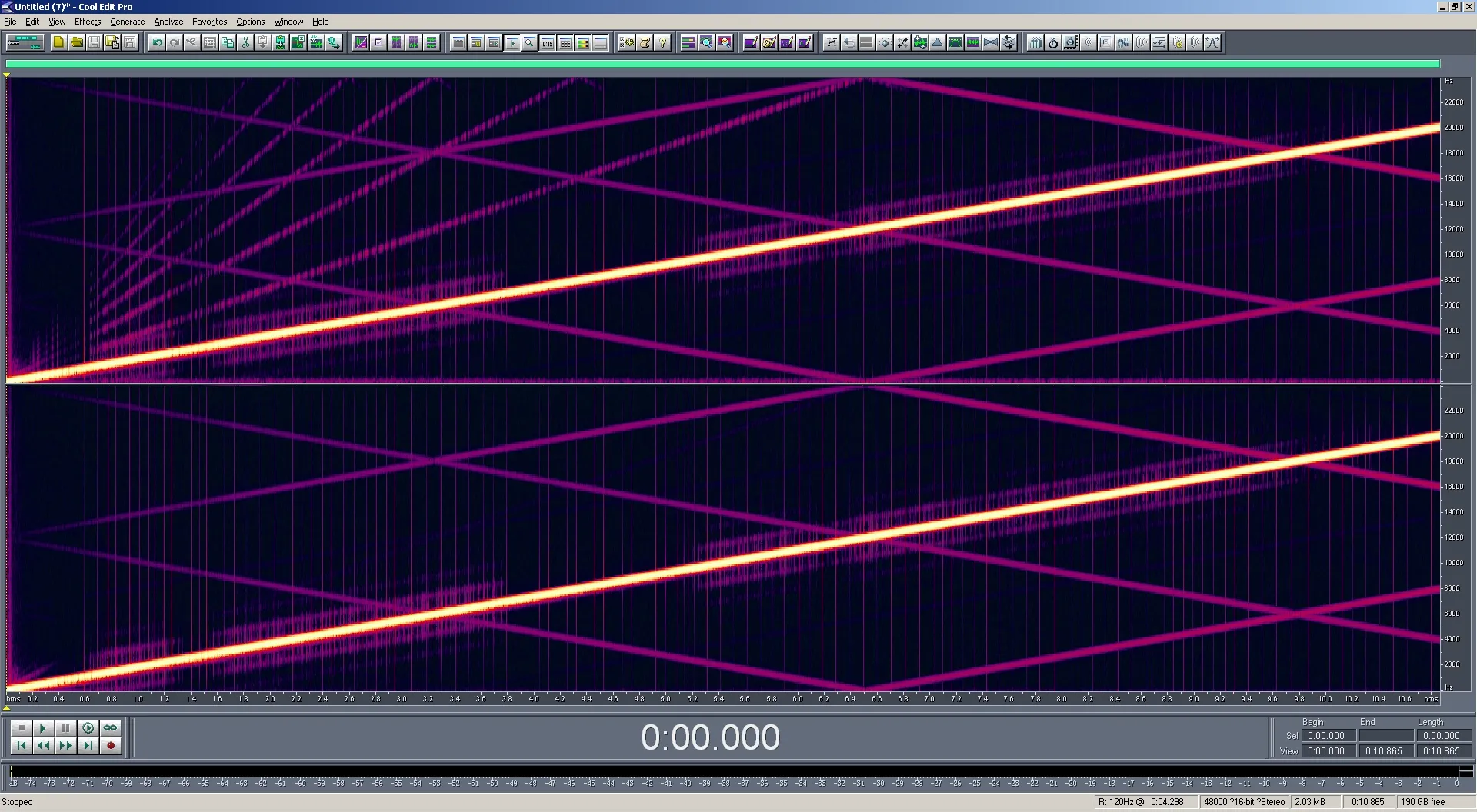Click the Pause button

coord(65,727)
